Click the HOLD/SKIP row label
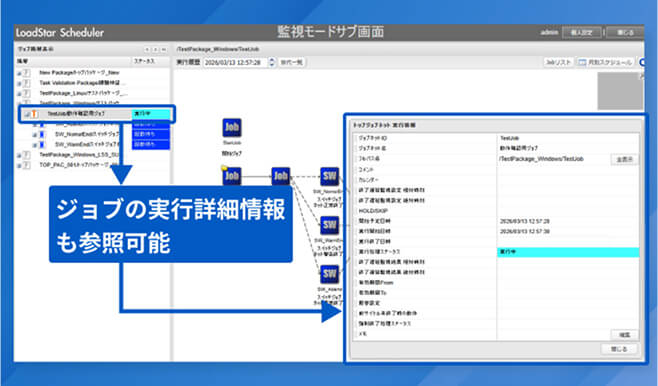 coord(373,211)
